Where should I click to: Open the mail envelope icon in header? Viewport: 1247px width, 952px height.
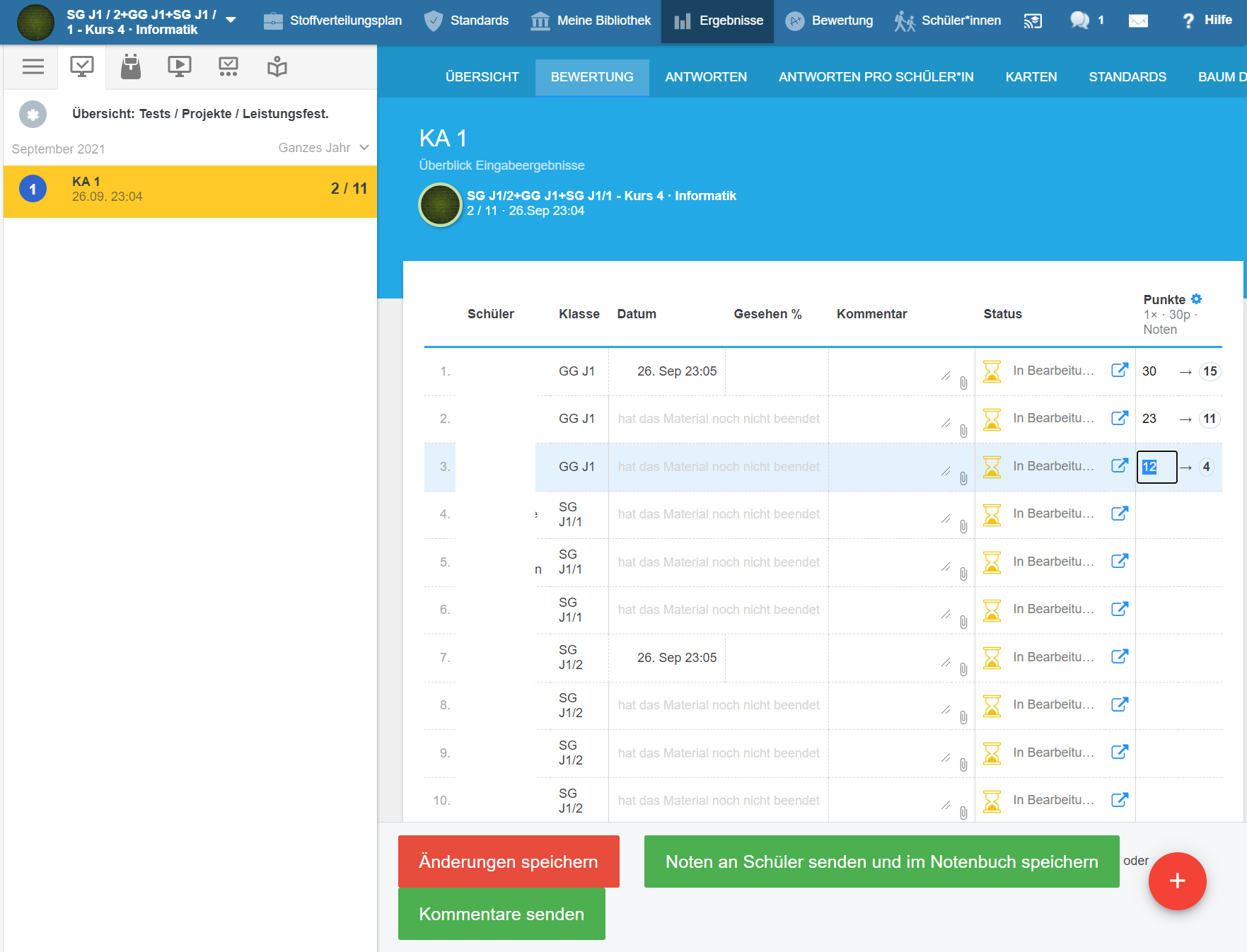[1138, 21]
